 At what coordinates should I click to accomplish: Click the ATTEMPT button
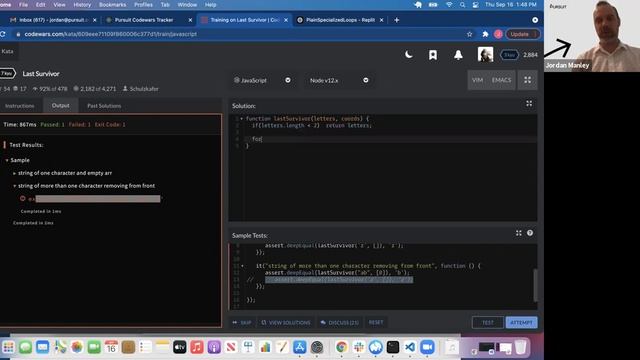pos(521,322)
